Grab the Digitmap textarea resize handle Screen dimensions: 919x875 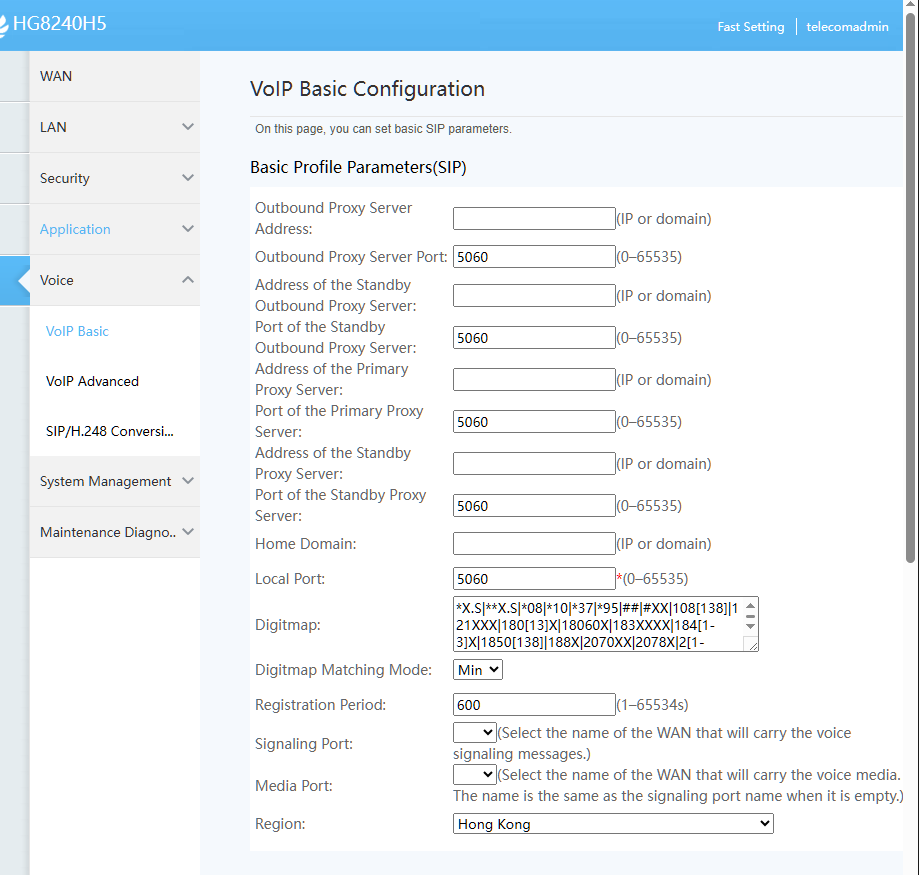[x=753, y=645]
